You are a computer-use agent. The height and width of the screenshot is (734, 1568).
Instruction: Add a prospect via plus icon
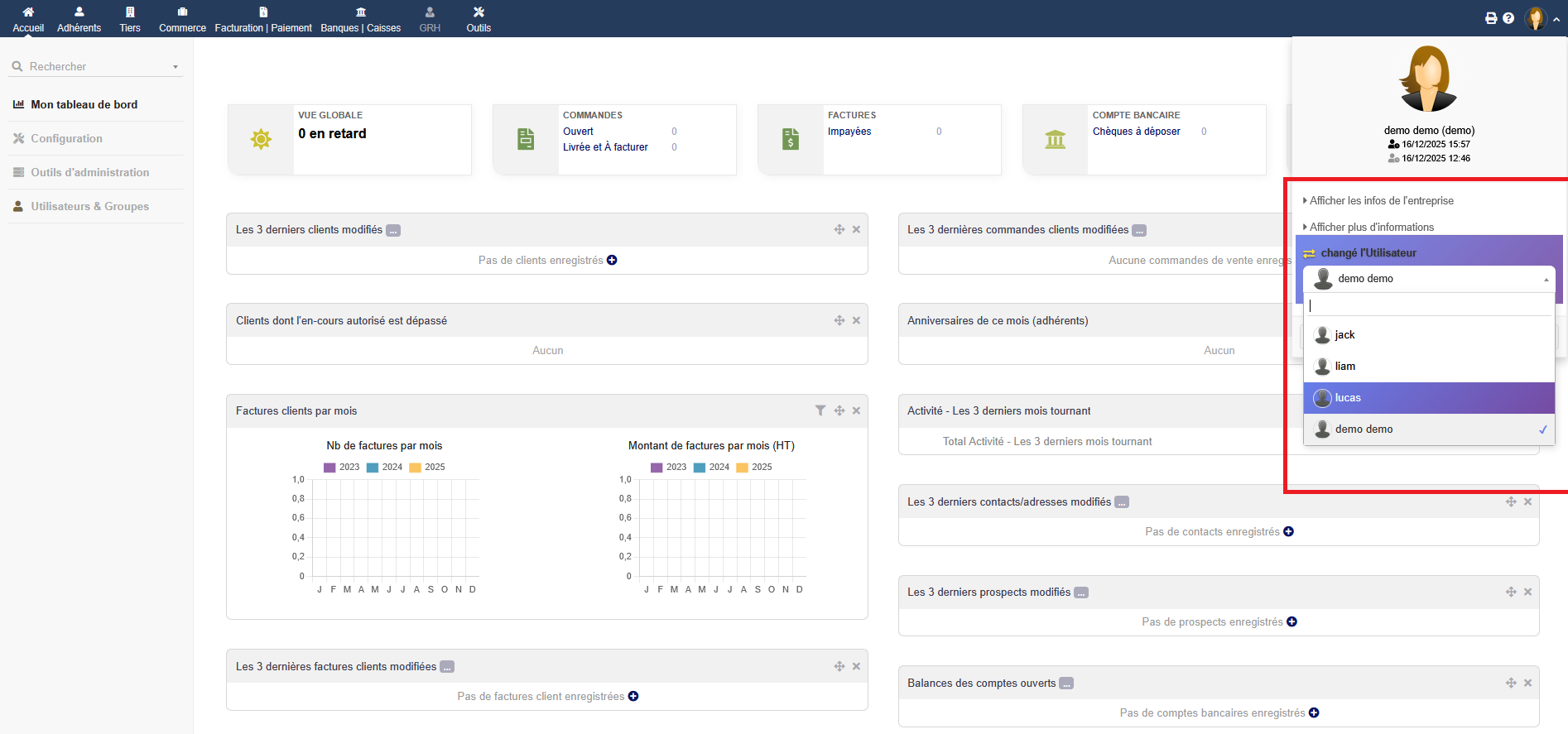coord(1291,621)
